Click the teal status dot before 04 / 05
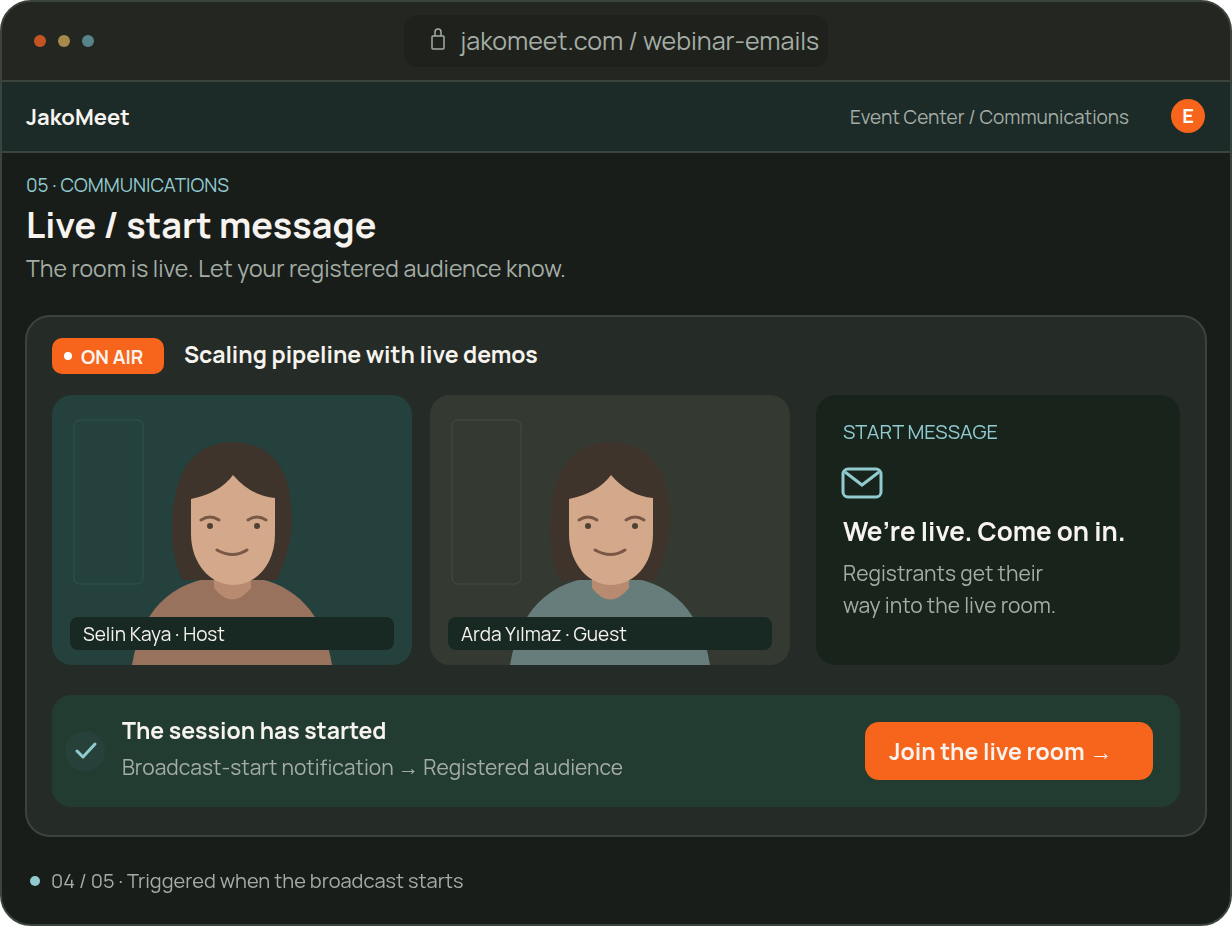The width and height of the screenshot is (1232, 926). 35,881
